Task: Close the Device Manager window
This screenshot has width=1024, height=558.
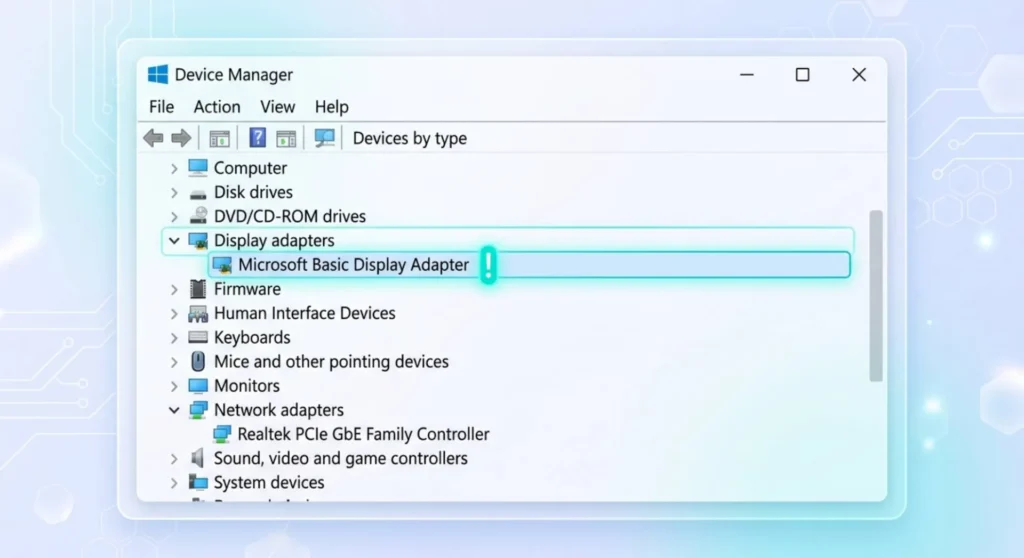Action: tap(859, 74)
